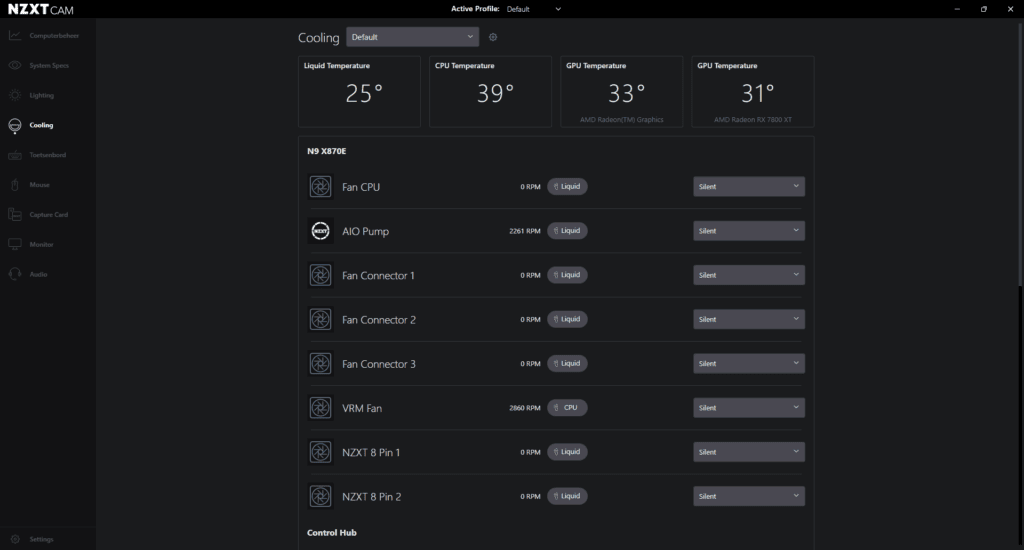The image size is (1024, 550).
Task: Click the Liquid Temperature 25° card
Action: tap(359, 91)
